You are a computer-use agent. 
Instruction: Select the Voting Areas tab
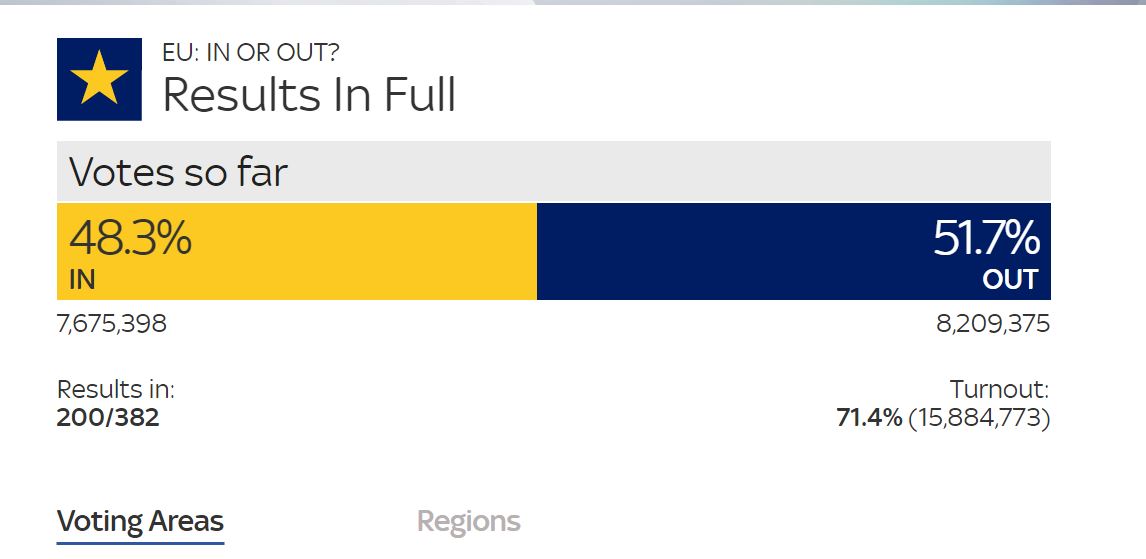pyautogui.click(x=140, y=521)
